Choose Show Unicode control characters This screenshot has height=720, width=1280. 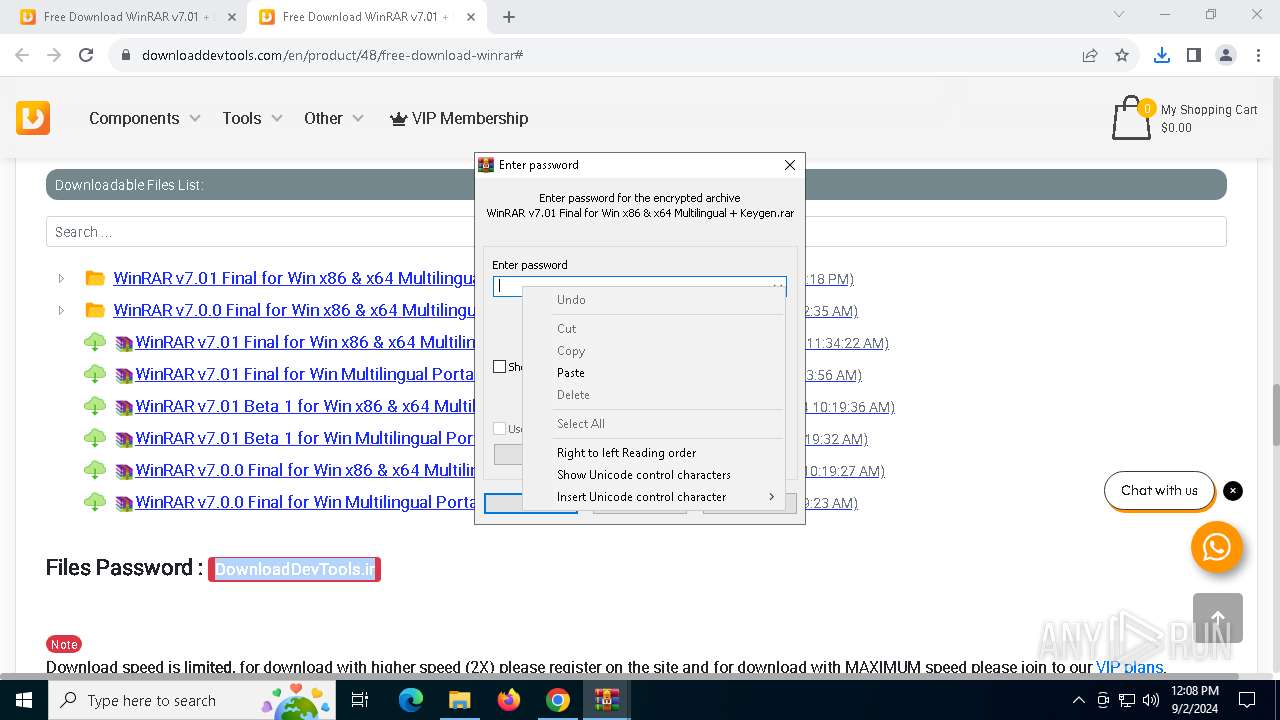click(653, 475)
